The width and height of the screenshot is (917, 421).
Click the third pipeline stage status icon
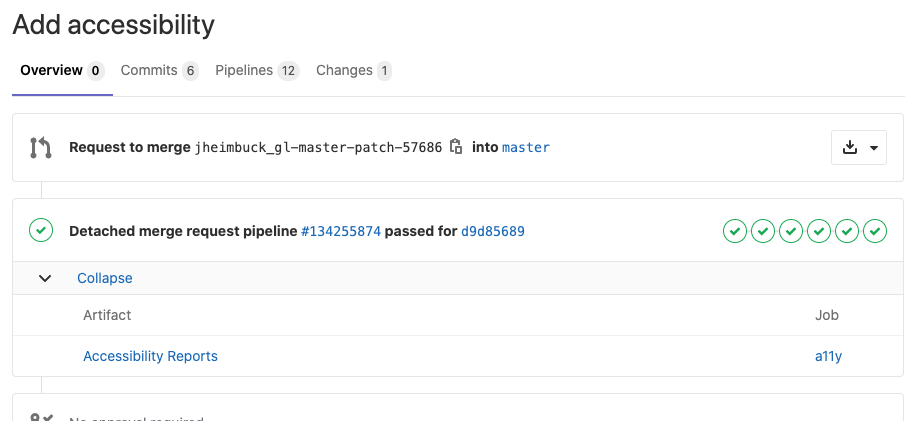(791, 231)
